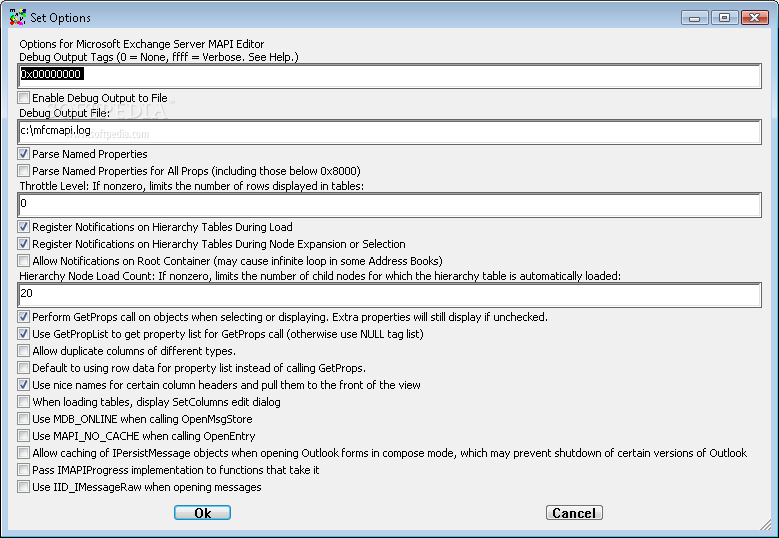Uncheck Perform GetProps call on objects
The image size is (779, 538).
(x=23, y=316)
